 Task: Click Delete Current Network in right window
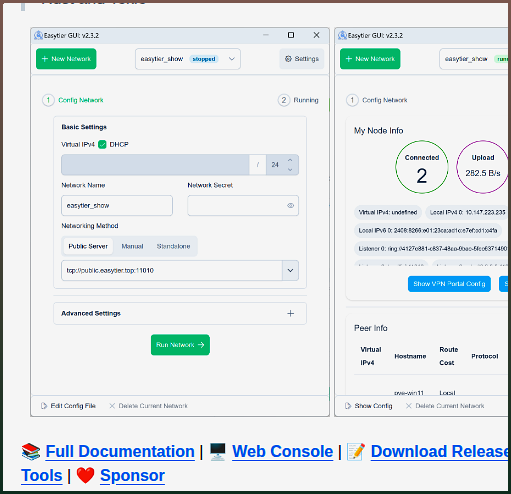pyautogui.click(x=445, y=406)
